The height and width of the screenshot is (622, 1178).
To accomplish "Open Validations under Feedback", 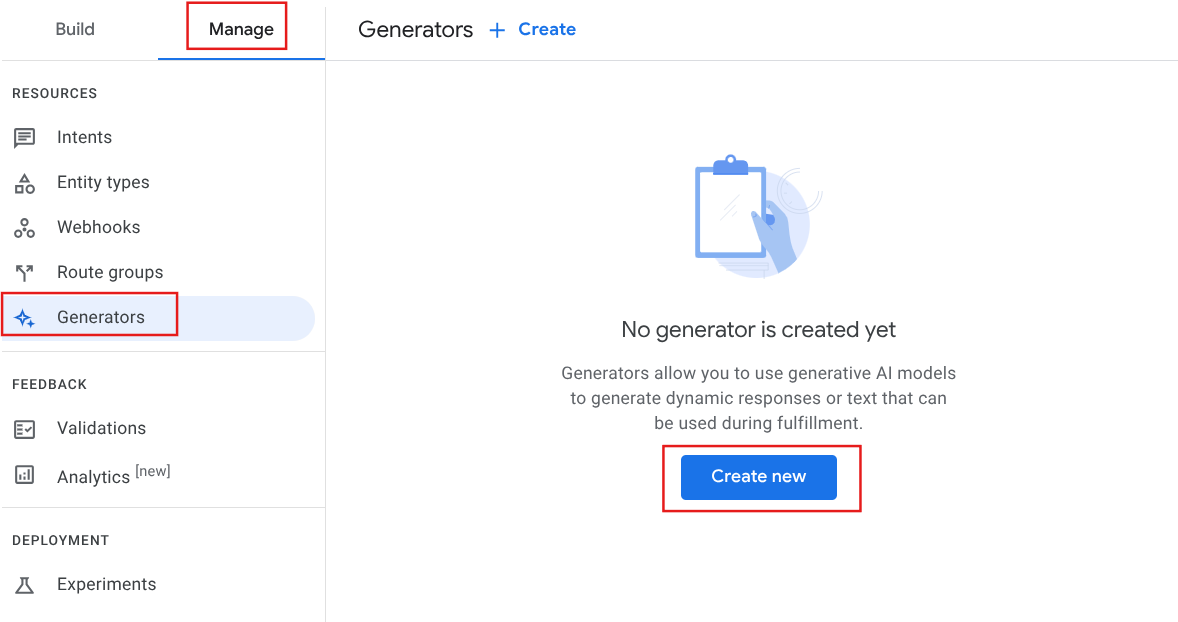I will [x=101, y=428].
